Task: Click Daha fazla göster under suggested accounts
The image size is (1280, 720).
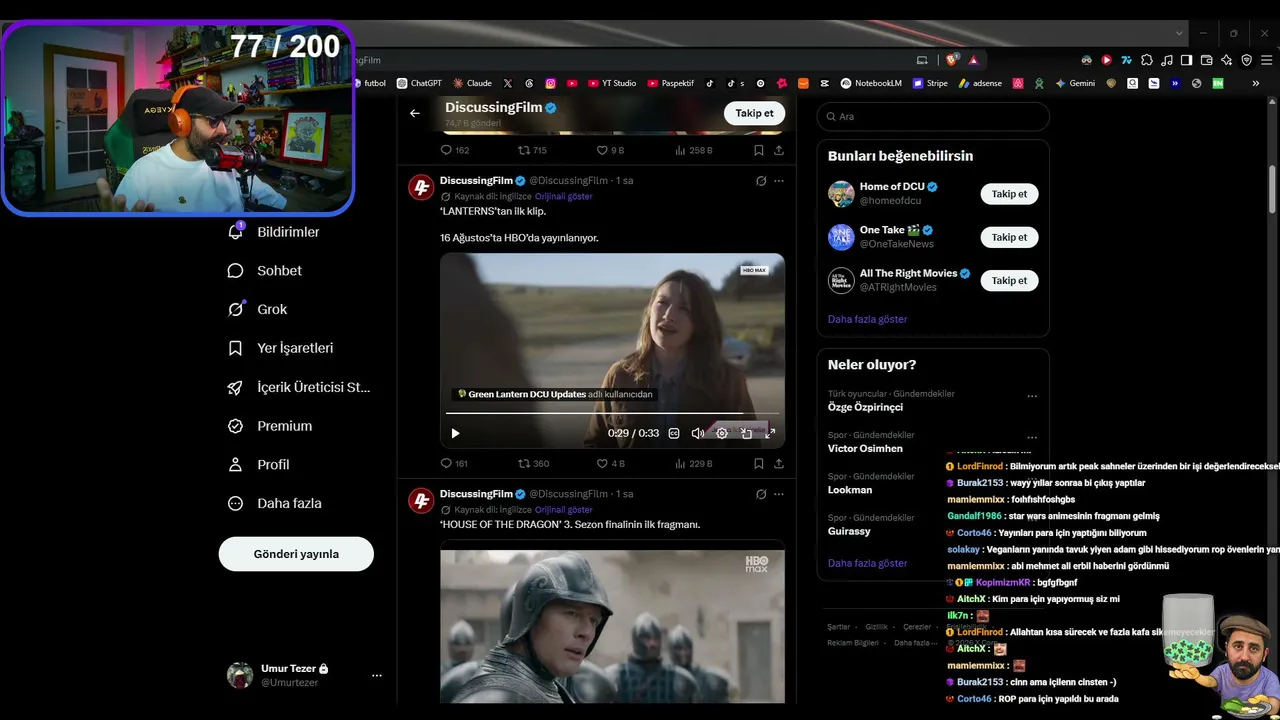Action: pos(868,319)
